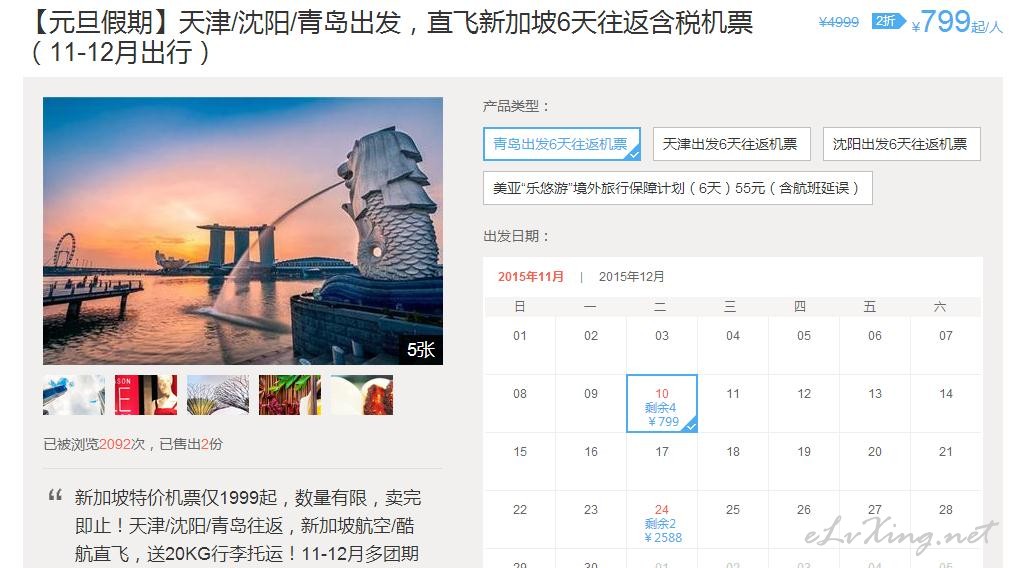1009x568 pixels.
Task: Switch calendar to 2015年12月 tab
Action: pos(631,277)
